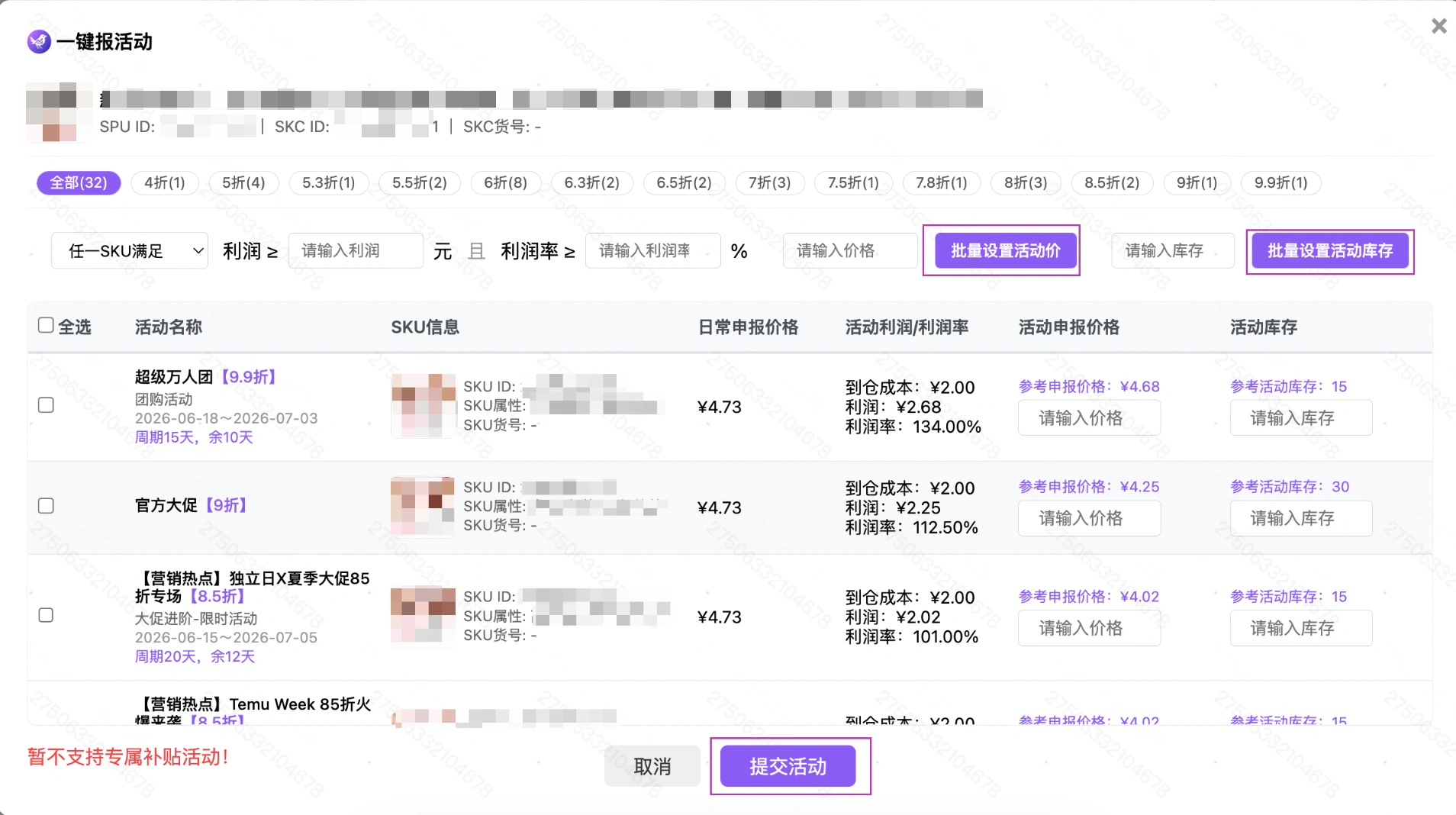Viewport: 1456px width, 815px height.
Task: Click 活动利润/利润率 column header
Action: 907,327
